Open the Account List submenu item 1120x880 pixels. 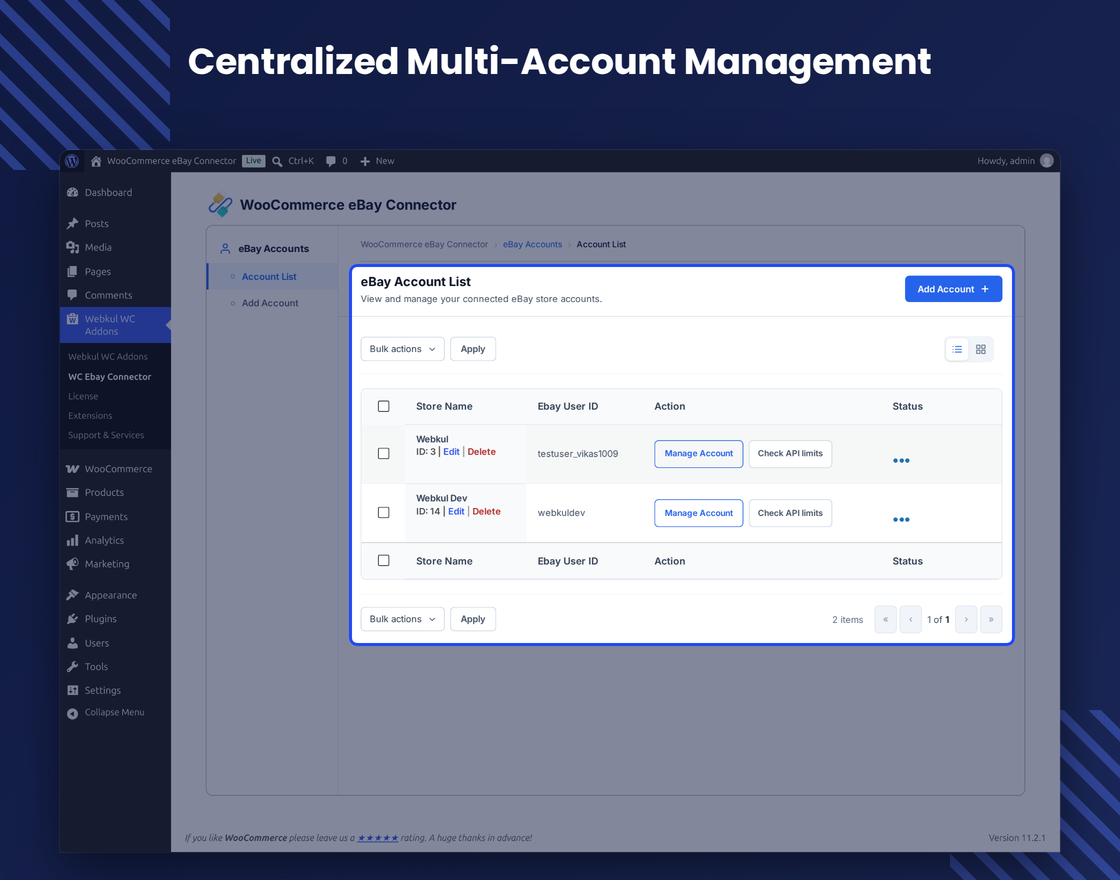[269, 276]
